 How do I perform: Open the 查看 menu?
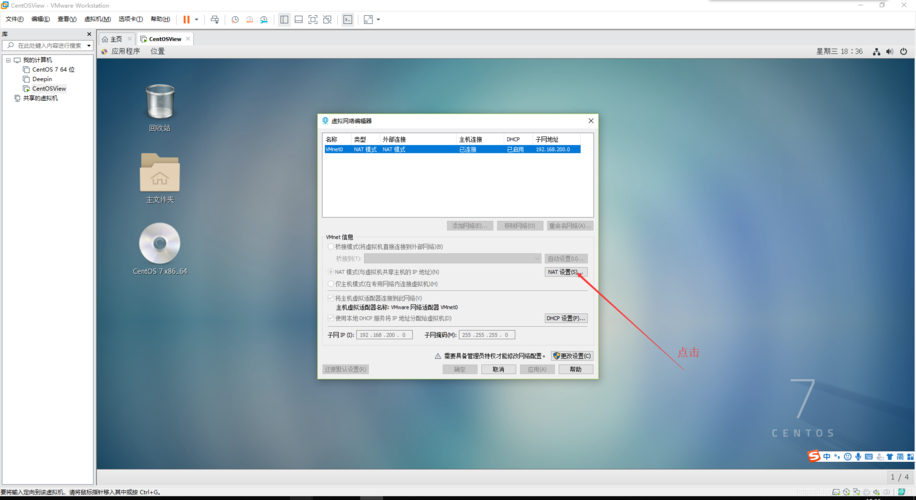[x=67, y=19]
